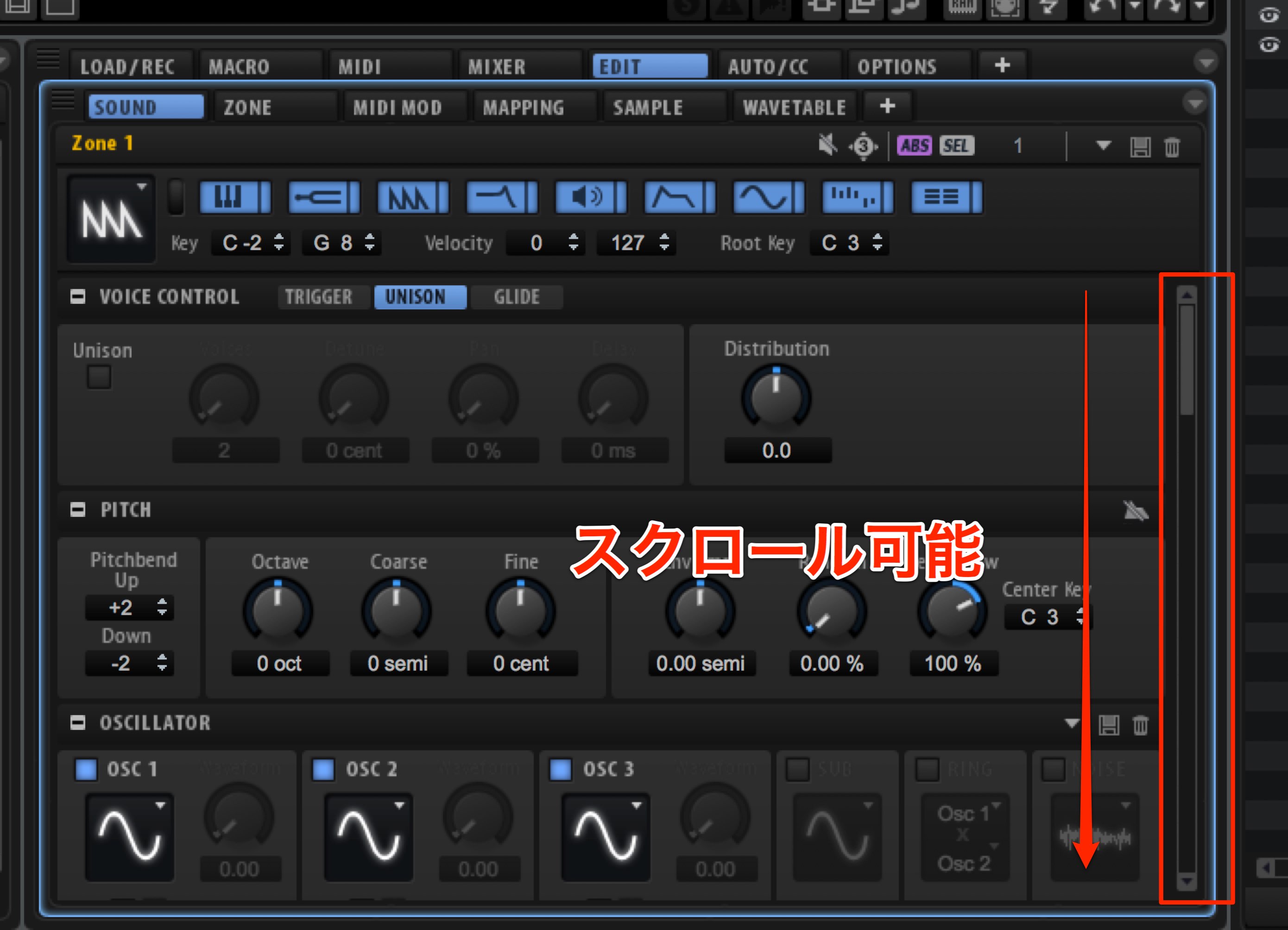Switch to the Macro tab

click(261, 66)
